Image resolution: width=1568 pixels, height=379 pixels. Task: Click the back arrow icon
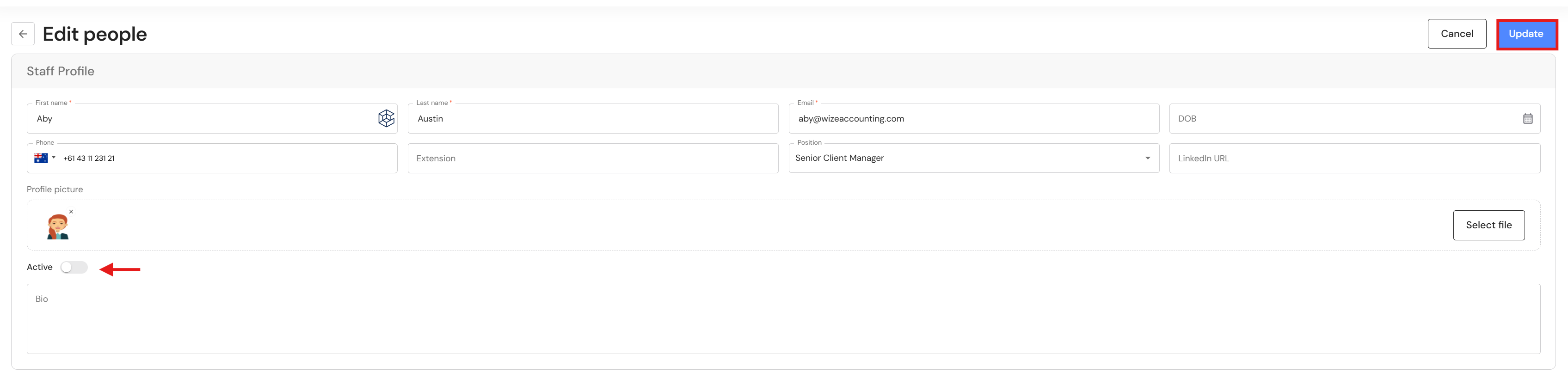23,34
